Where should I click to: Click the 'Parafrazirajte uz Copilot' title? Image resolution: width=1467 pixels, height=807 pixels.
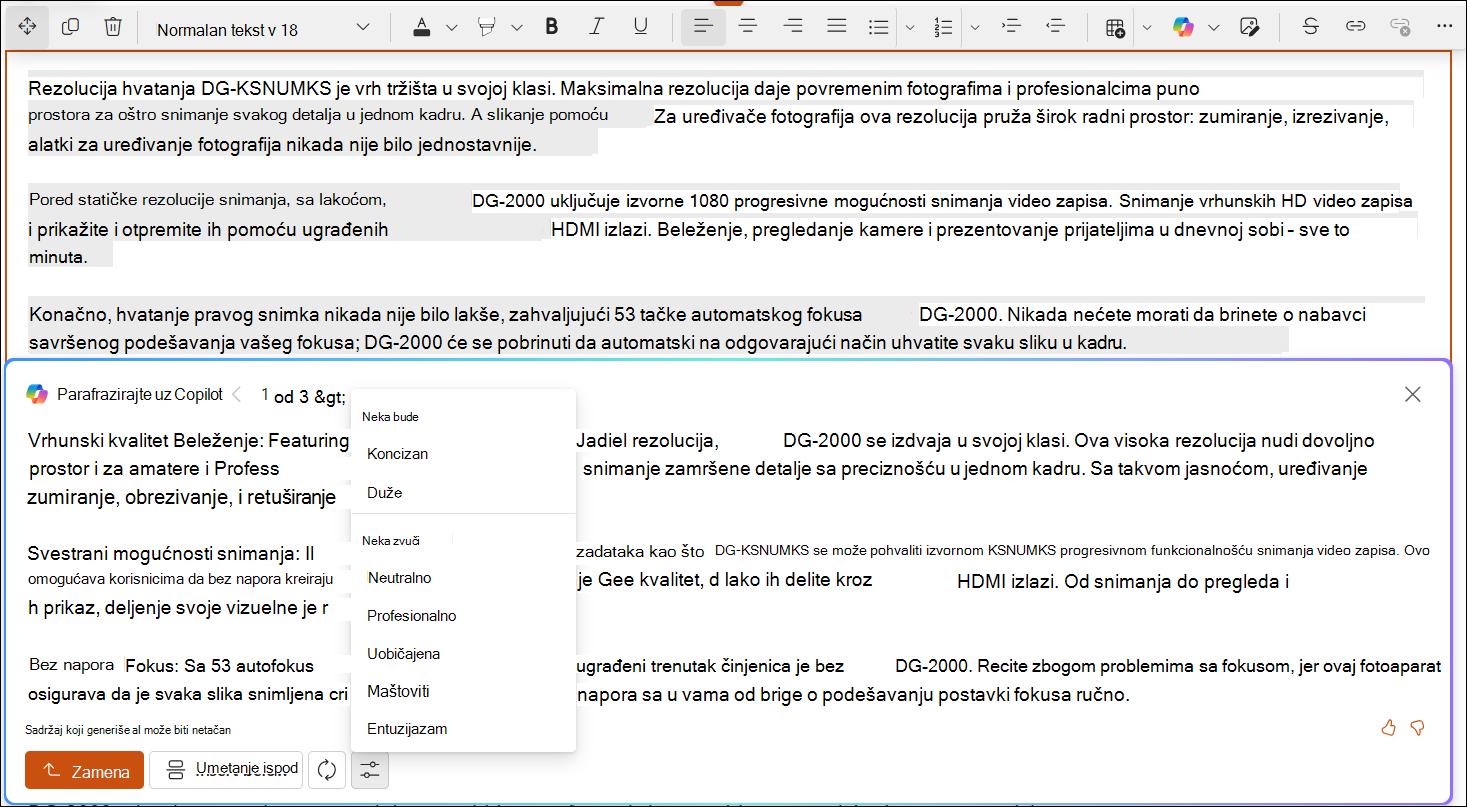tap(140, 394)
